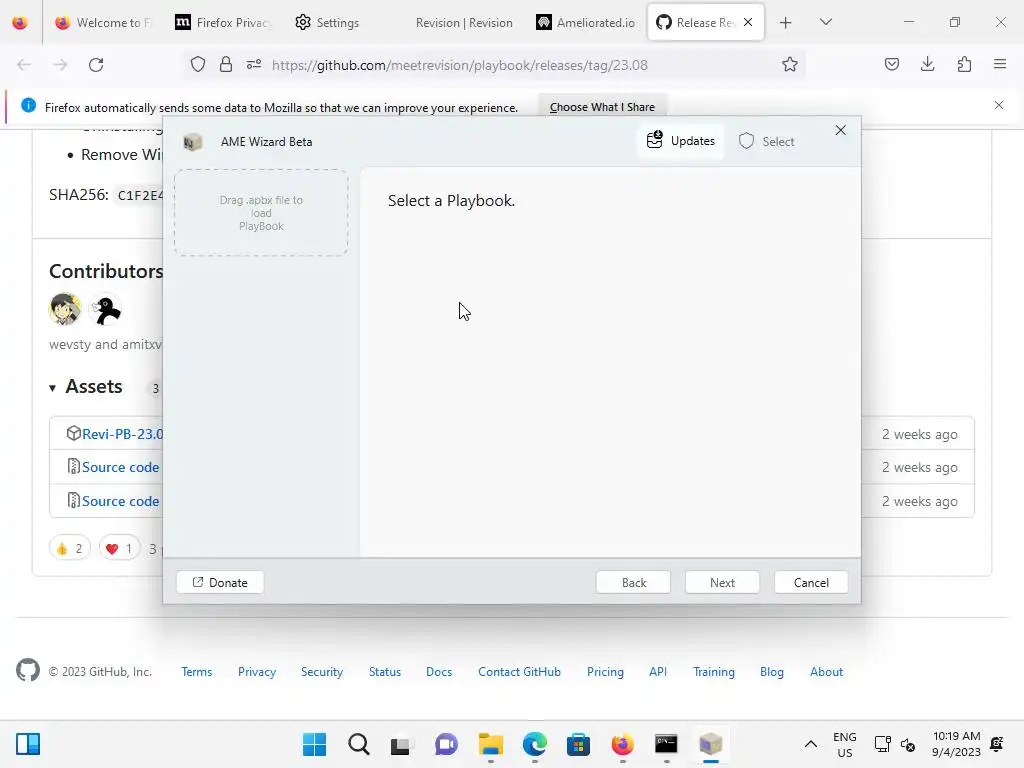
Task: Open the Firefox extensions menu
Action: tap(964, 64)
